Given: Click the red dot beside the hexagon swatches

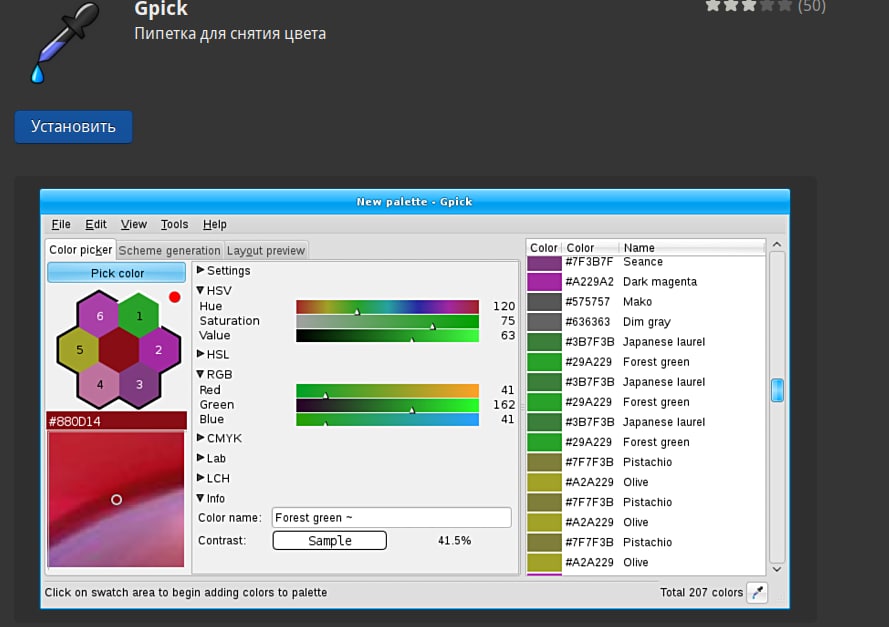Looking at the screenshot, I should tap(175, 297).
